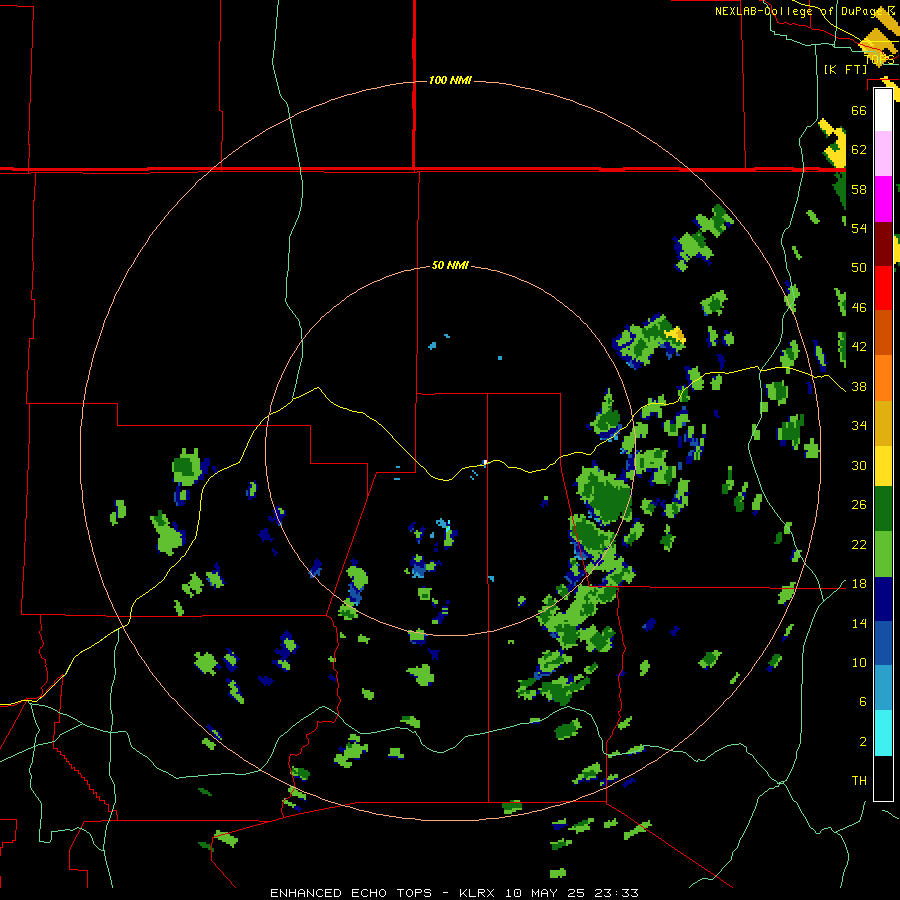Click the 22 legend value
The width and height of the screenshot is (900, 900).
click(x=859, y=545)
